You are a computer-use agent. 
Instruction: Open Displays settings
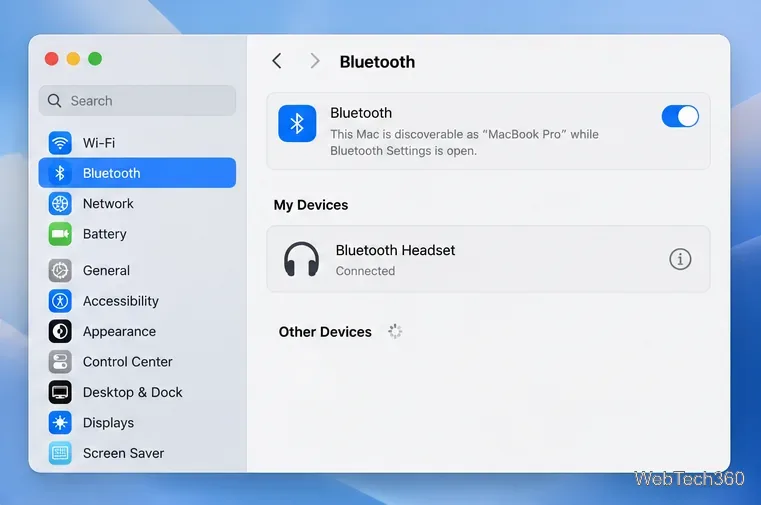137,423
